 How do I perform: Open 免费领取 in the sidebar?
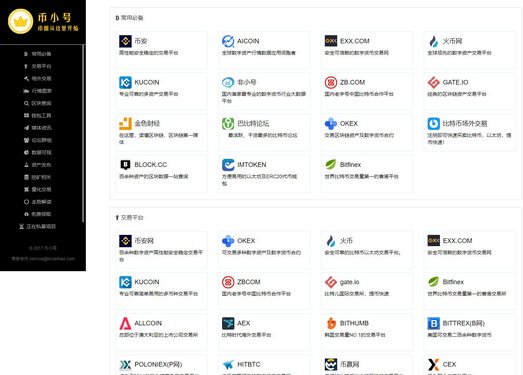click(x=37, y=214)
